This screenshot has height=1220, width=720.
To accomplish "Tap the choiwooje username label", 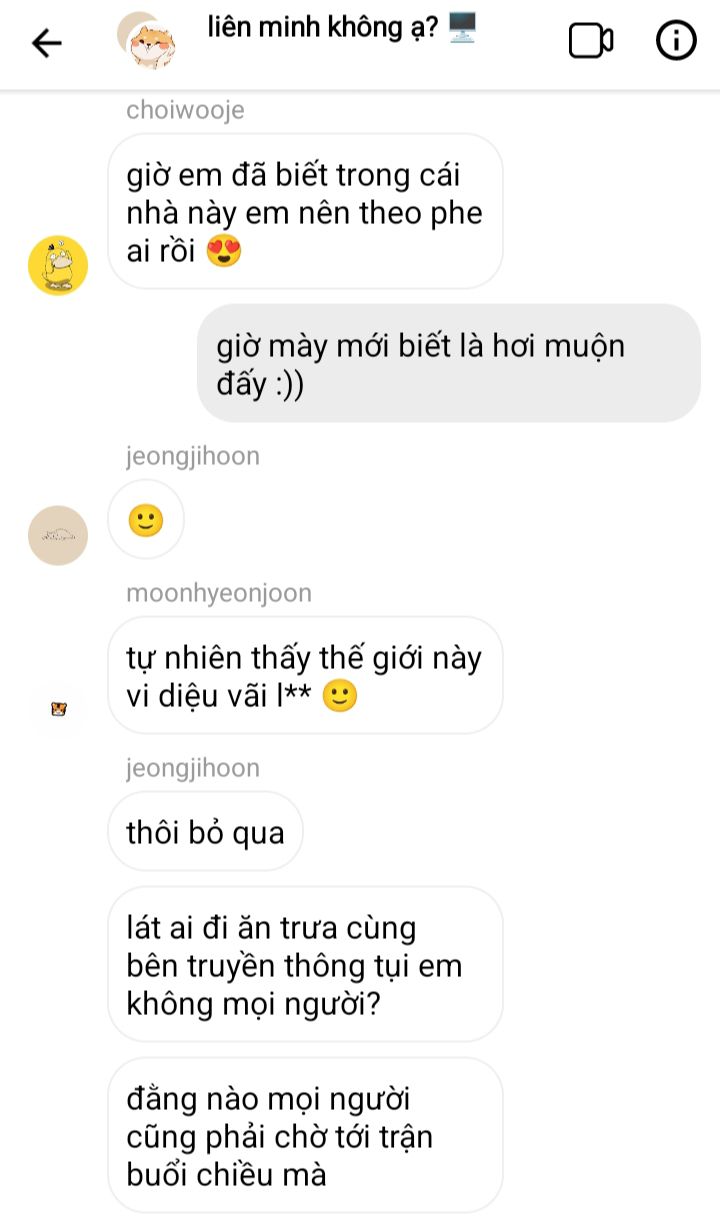I will click(185, 110).
